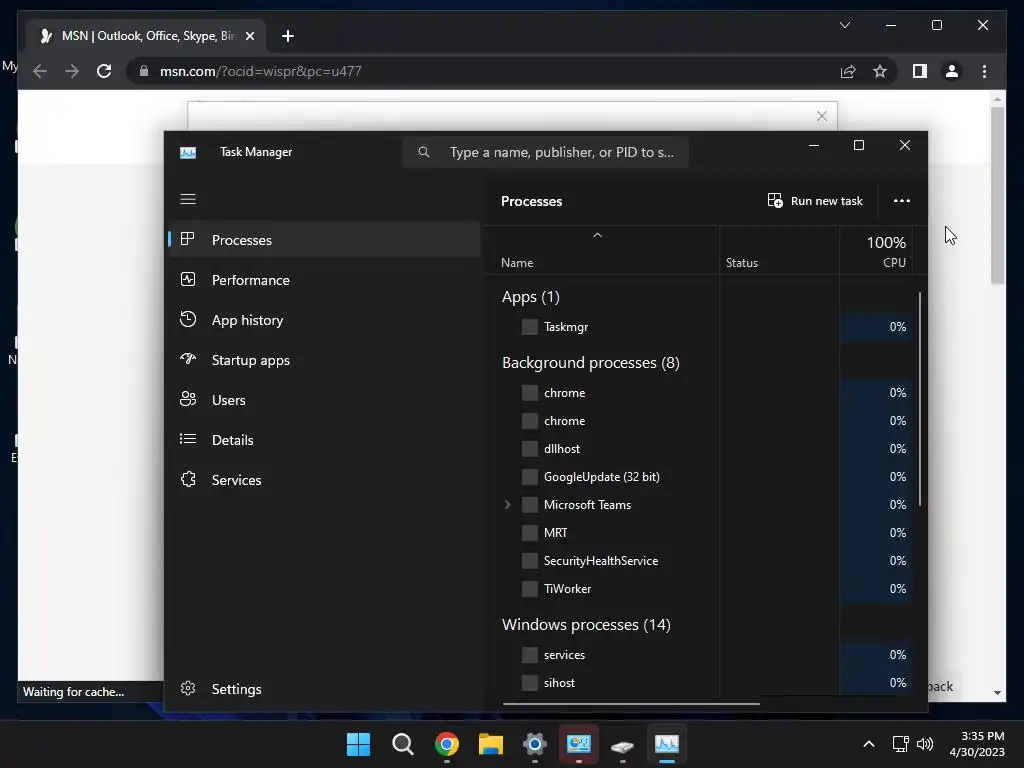Image resolution: width=1024 pixels, height=768 pixels.
Task: Open the Chrome profile avatar menu
Action: point(952,71)
